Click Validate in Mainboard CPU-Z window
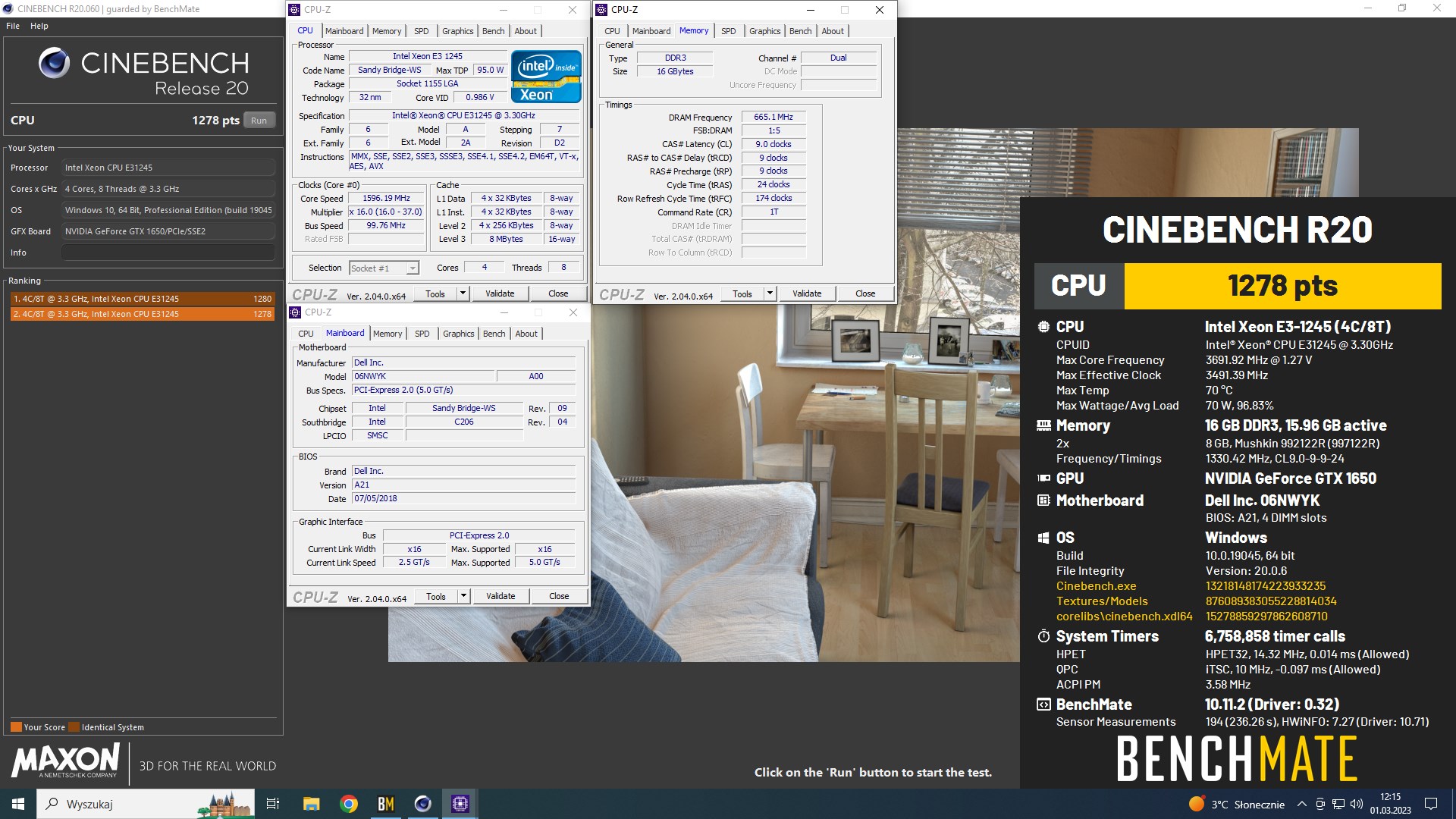 pyautogui.click(x=500, y=596)
